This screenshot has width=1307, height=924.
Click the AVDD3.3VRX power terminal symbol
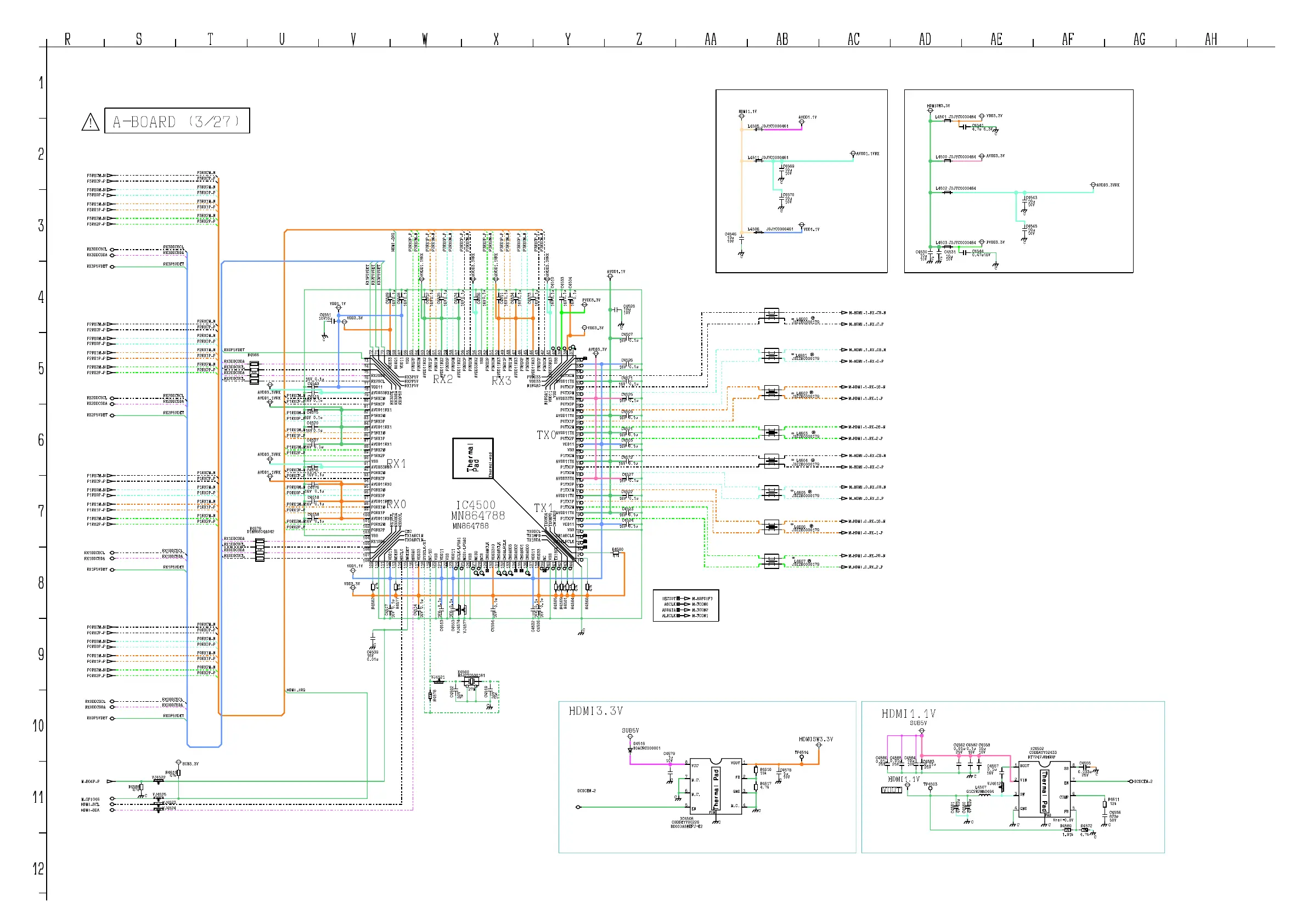tap(1093, 185)
